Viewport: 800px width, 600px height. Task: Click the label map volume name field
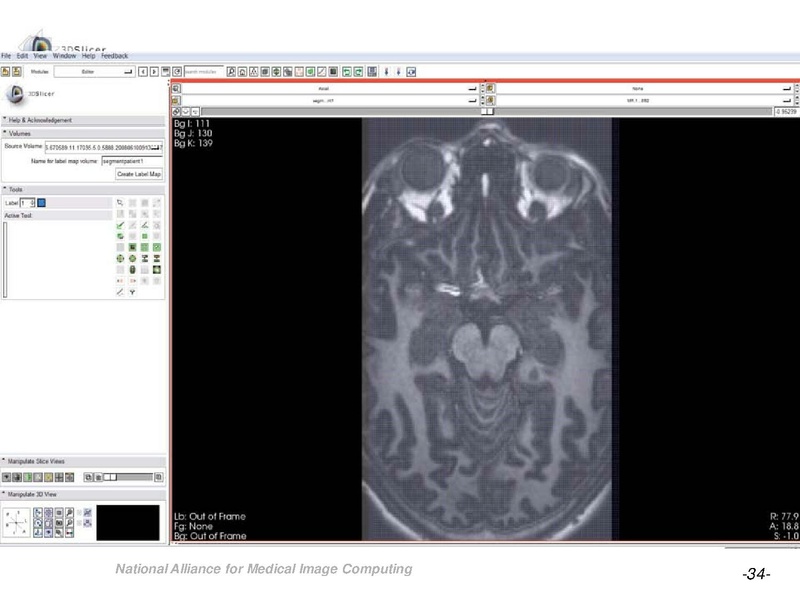point(132,161)
